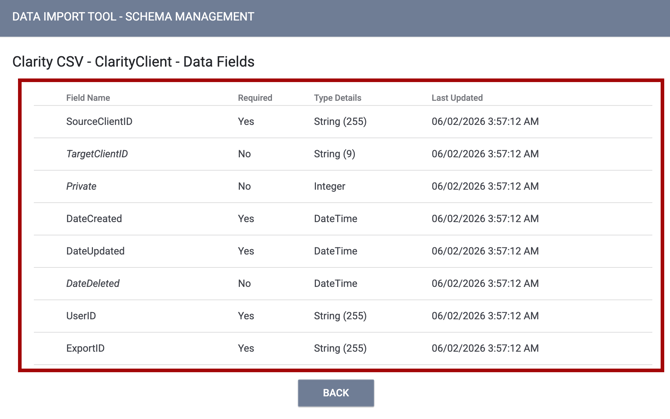Click String (255) in UserID row
The image size is (670, 419).
340,316
